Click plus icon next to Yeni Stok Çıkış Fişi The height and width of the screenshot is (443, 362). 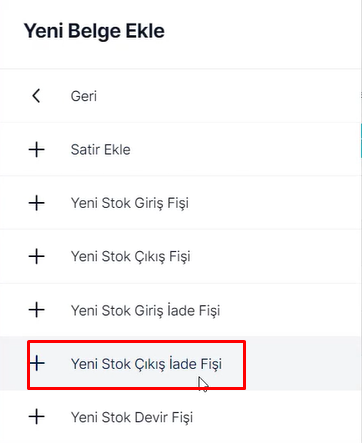pyautogui.click(x=36, y=256)
